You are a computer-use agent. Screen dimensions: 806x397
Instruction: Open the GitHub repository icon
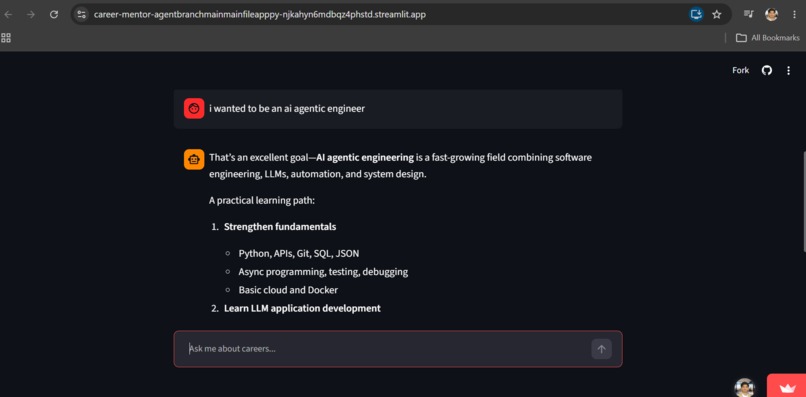[766, 70]
